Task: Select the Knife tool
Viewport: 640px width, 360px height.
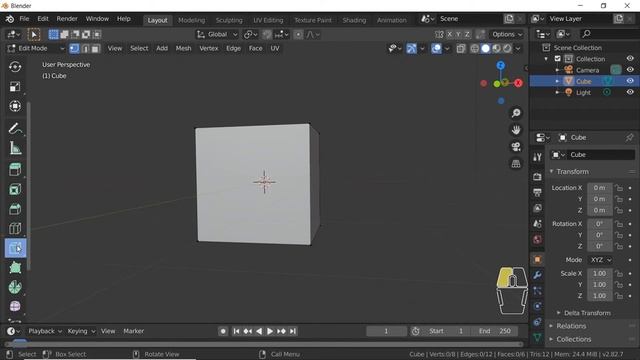Action: click(x=15, y=248)
